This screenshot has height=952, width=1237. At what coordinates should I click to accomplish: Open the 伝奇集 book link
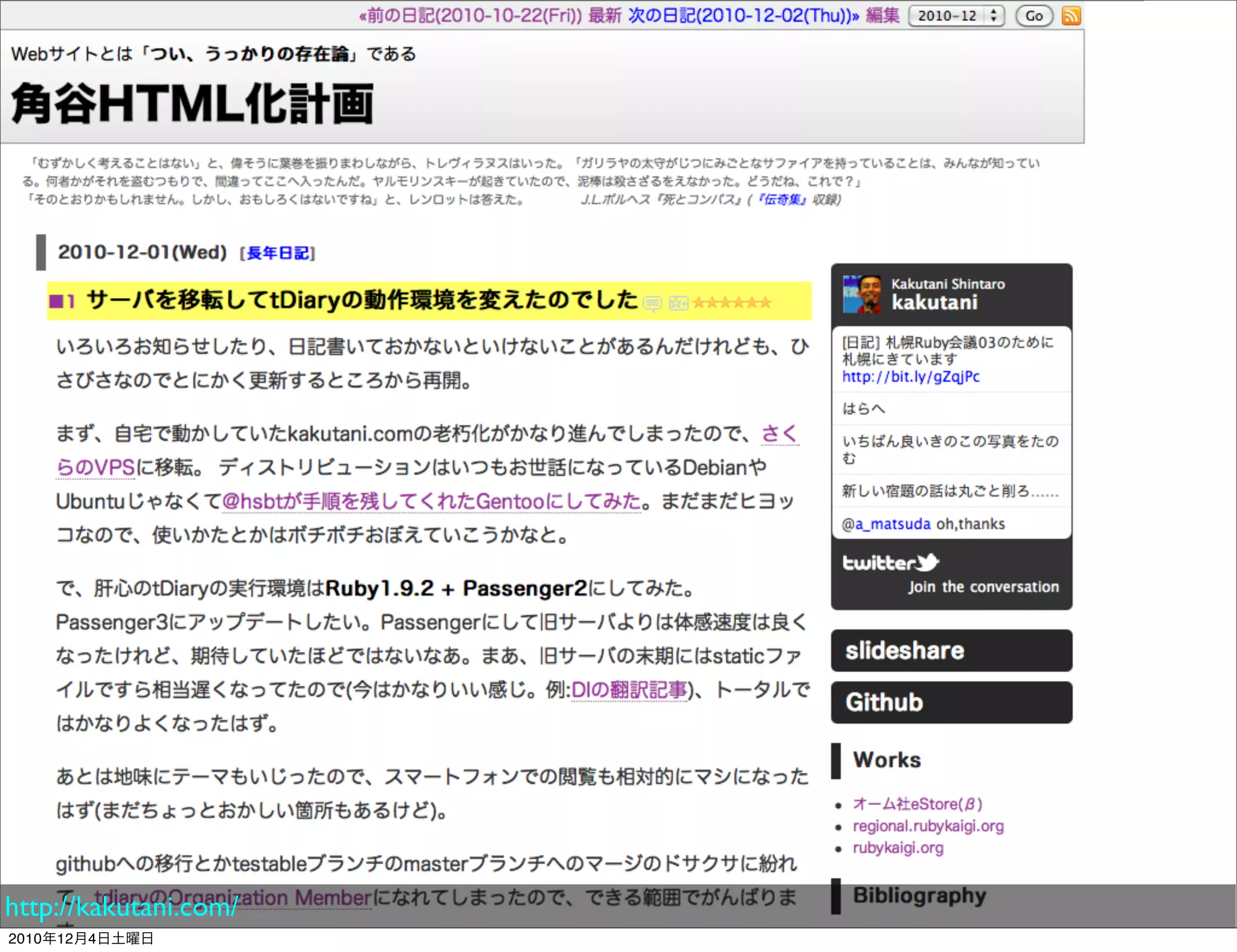click(x=781, y=199)
